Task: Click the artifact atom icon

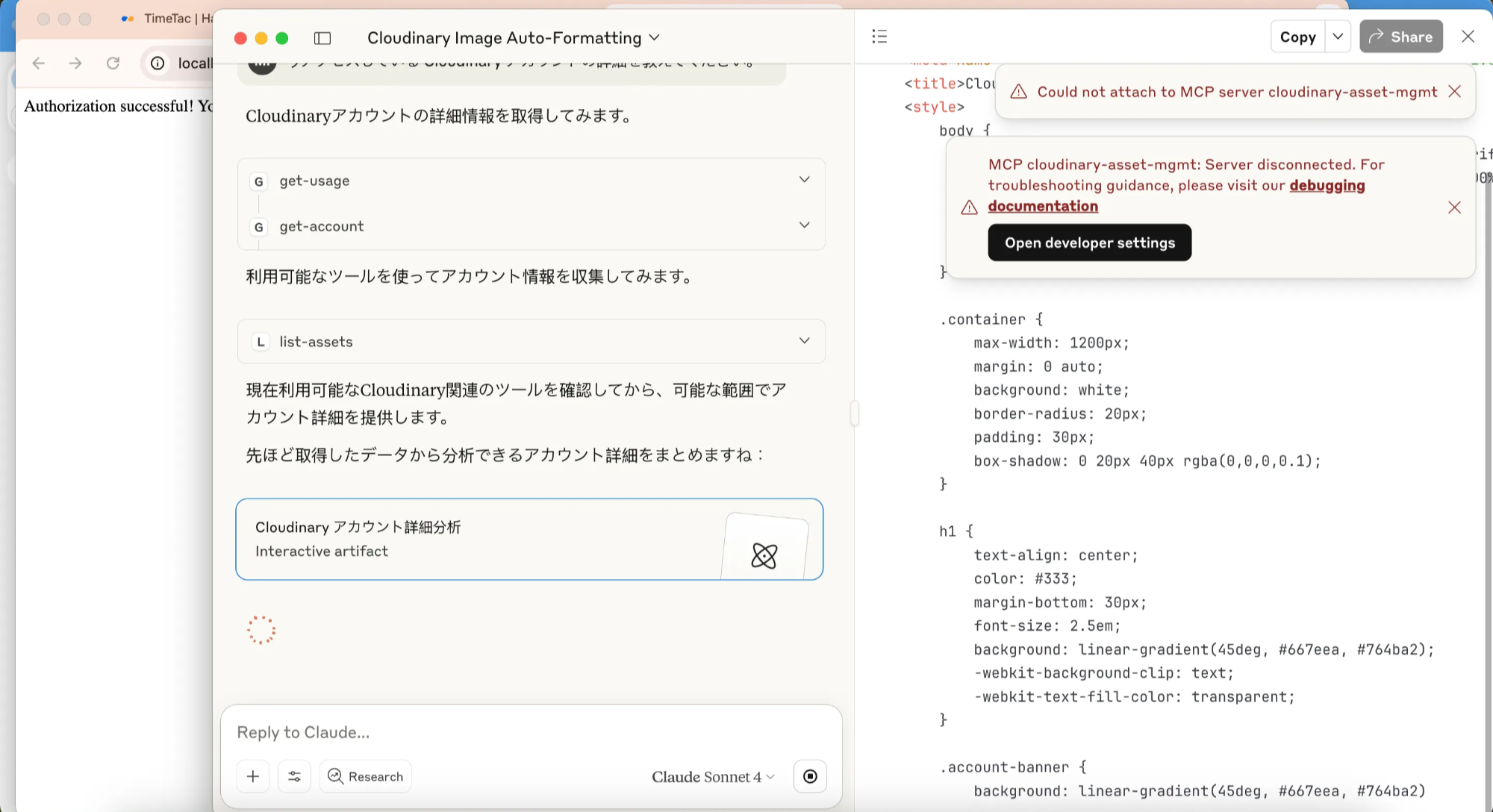Action: click(x=764, y=555)
